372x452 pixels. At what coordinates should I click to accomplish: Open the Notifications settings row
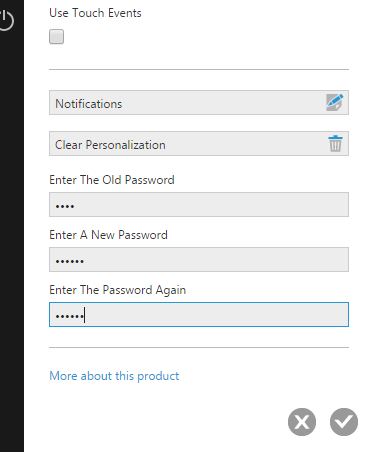click(199, 102)
